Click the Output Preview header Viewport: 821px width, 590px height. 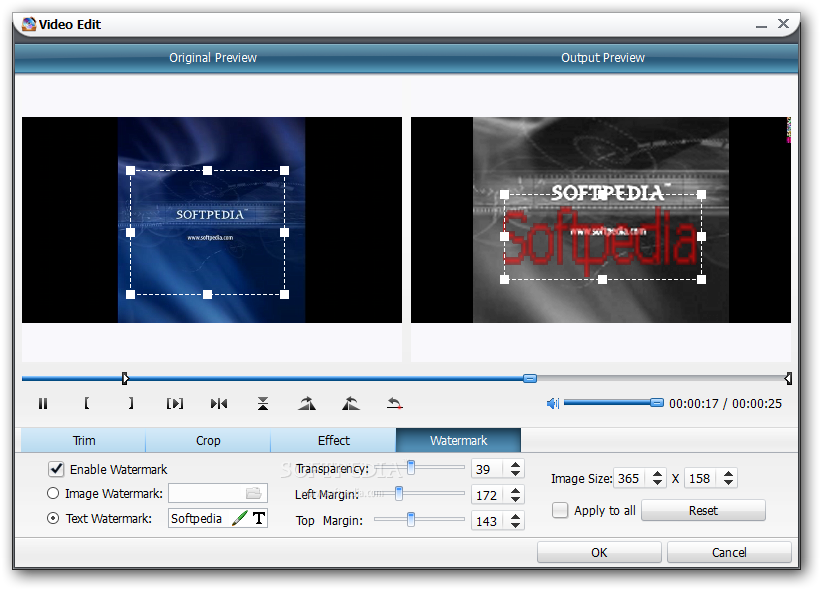(x=603, y=58)
